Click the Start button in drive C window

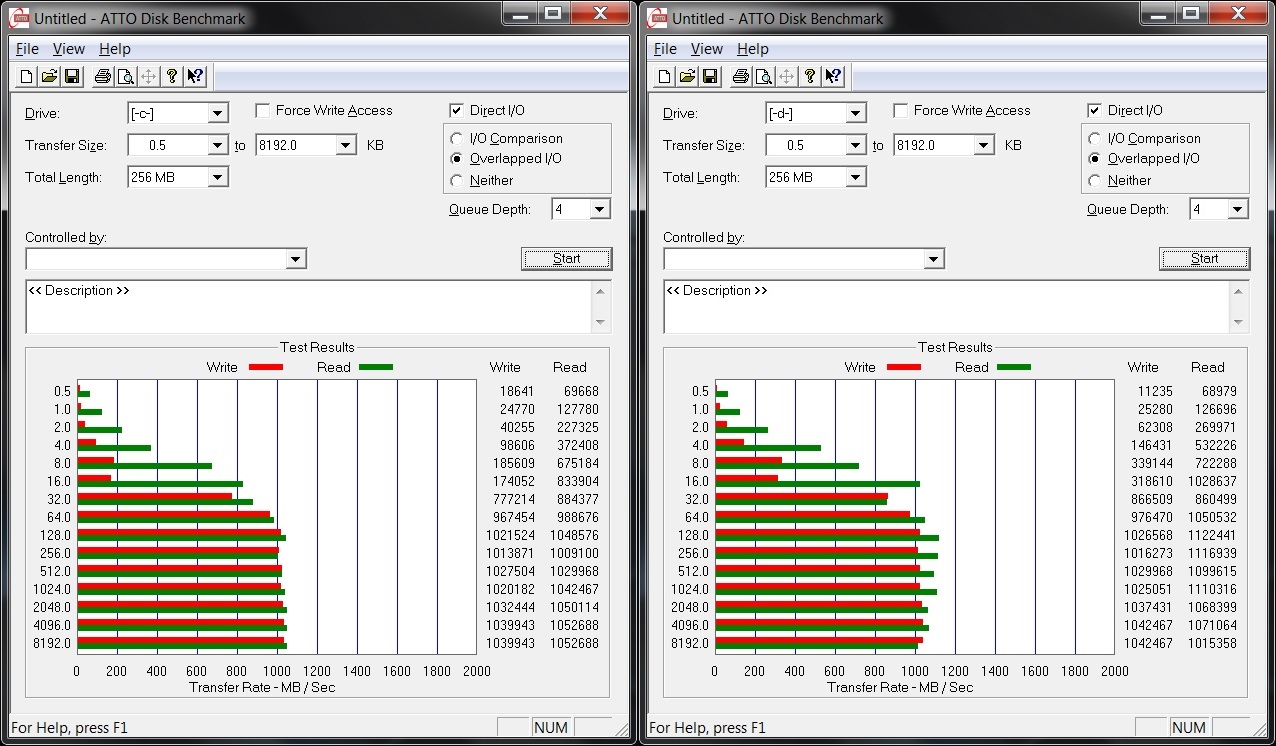point(567,258)
